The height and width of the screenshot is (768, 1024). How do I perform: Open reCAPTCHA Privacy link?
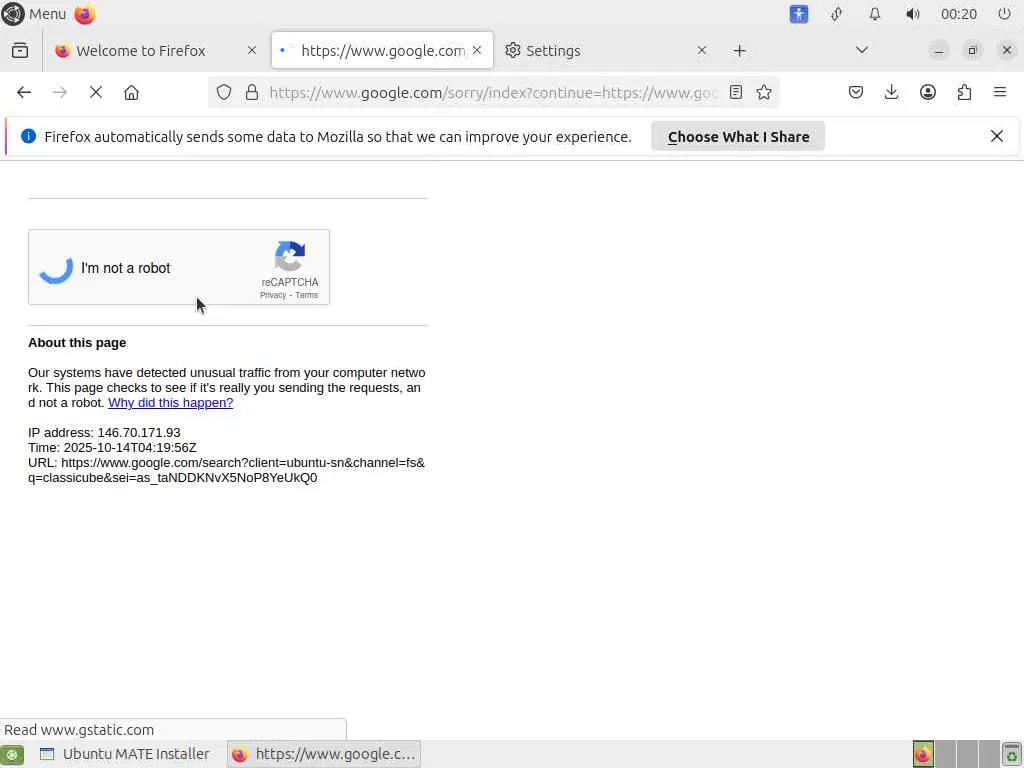coord(273,295)
